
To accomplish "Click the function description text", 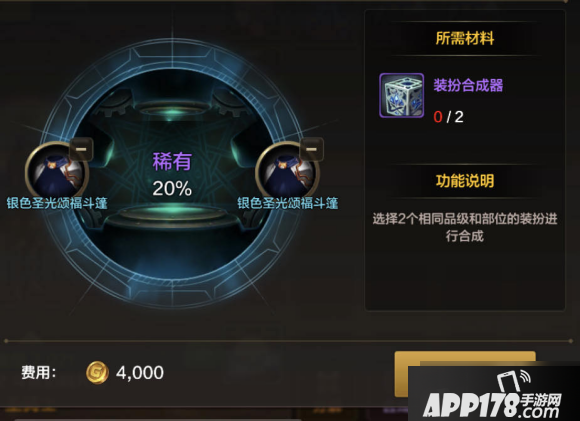I will (x=465, y=227).
